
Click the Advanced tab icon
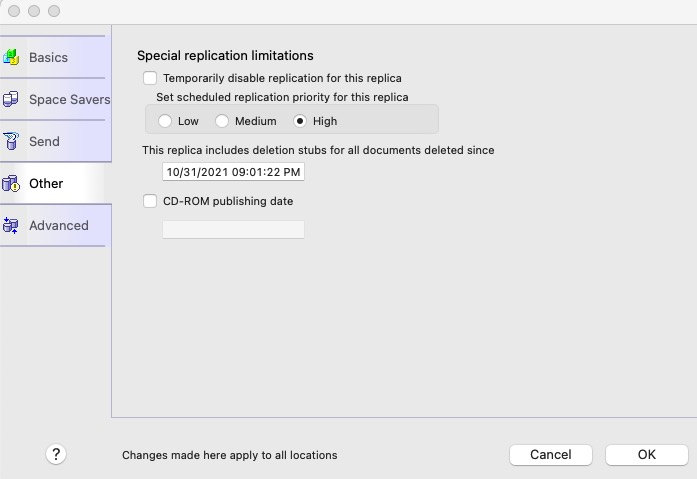click(12, 225)
